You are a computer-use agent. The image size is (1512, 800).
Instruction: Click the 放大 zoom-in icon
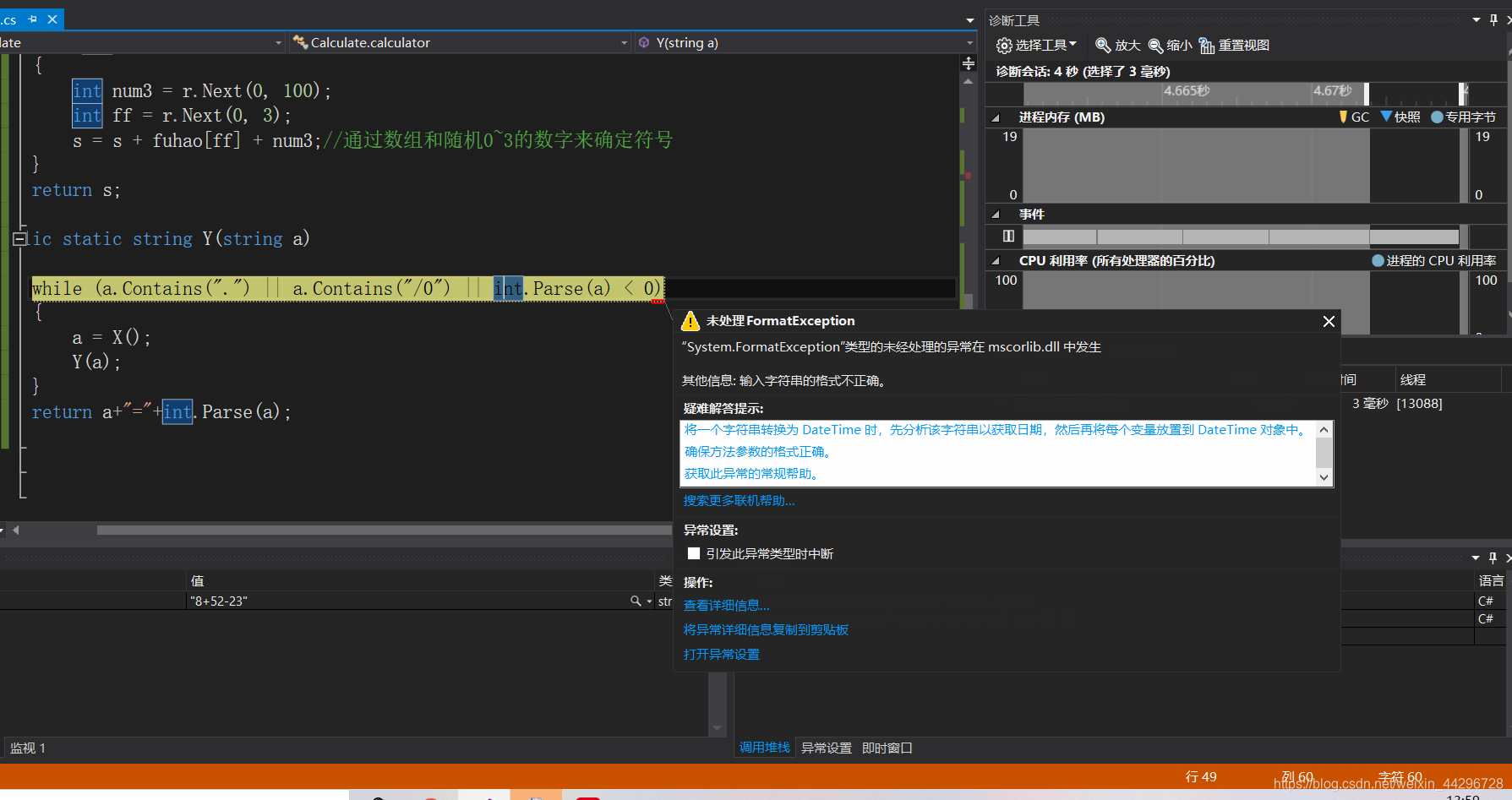(1103, 46)
